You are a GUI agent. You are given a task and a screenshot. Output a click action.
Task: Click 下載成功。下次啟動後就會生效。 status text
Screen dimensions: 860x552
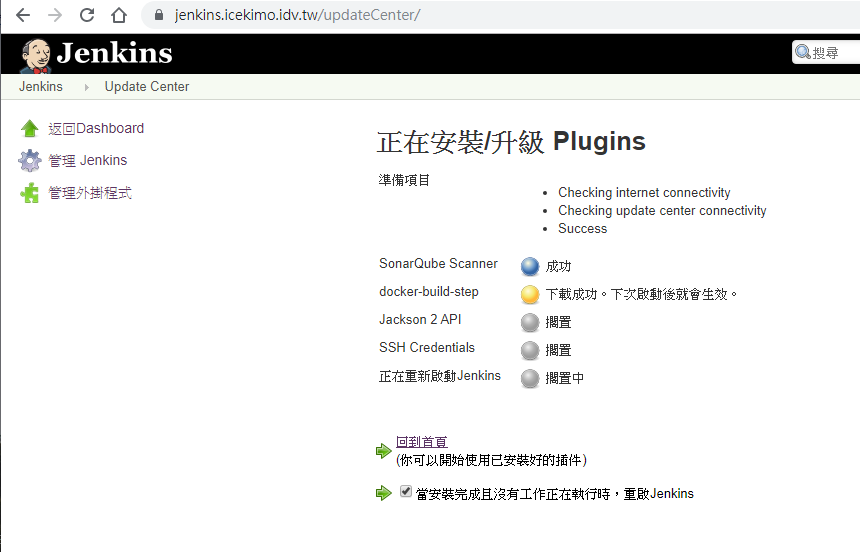642,295
